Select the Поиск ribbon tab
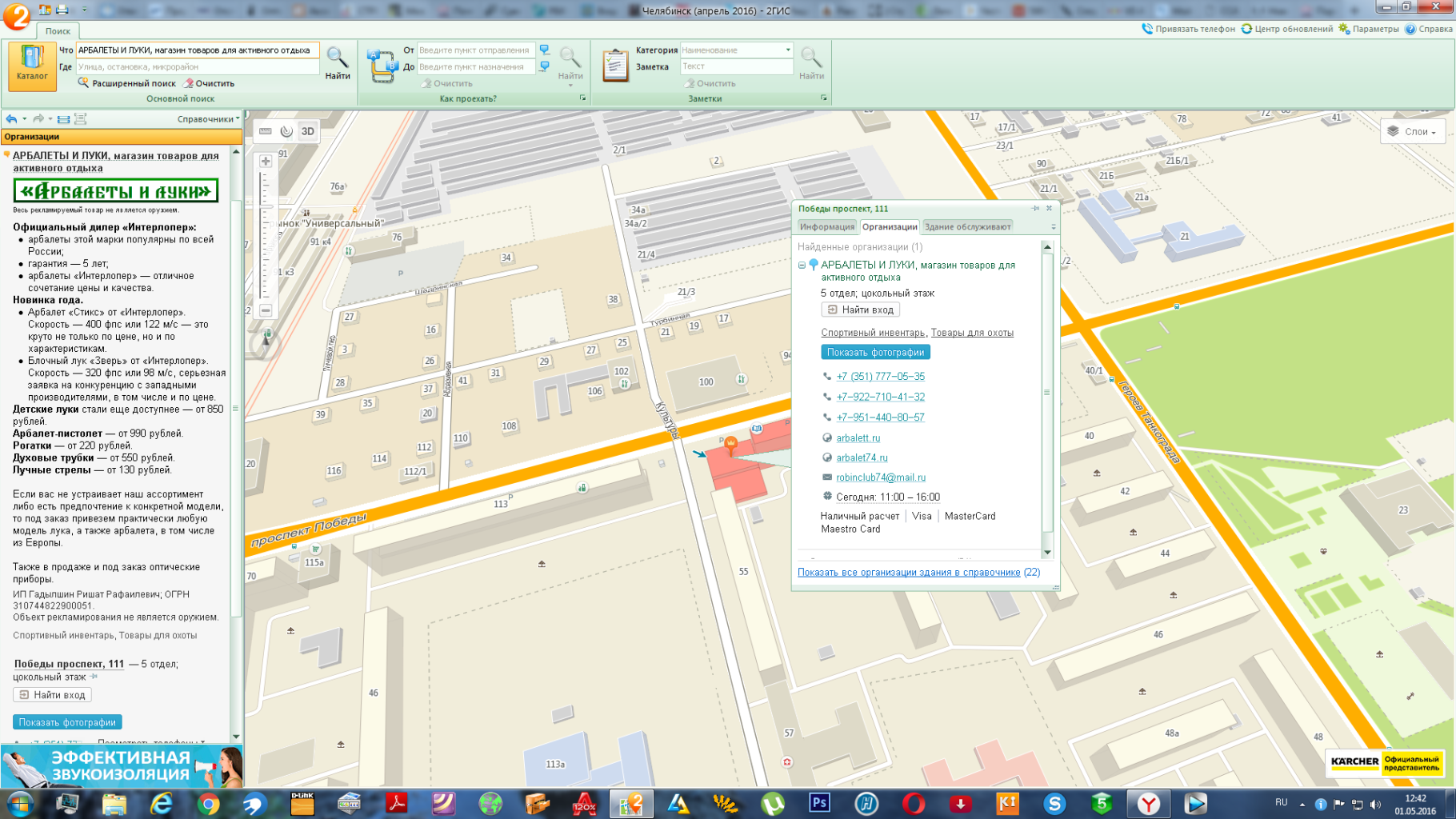 pyautogui.click(x=58, y=30)
